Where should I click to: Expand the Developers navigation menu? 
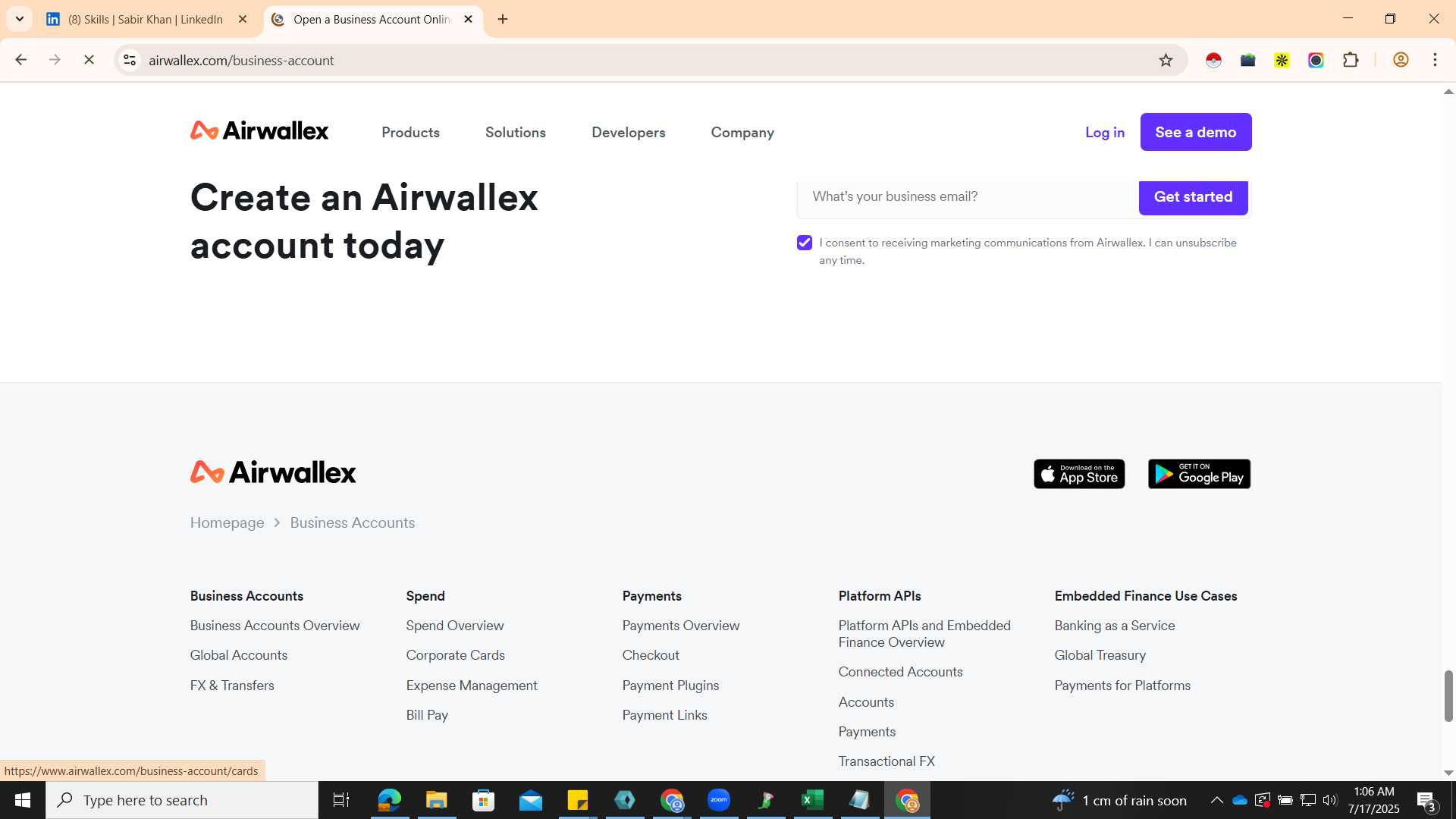coord(629,132)
